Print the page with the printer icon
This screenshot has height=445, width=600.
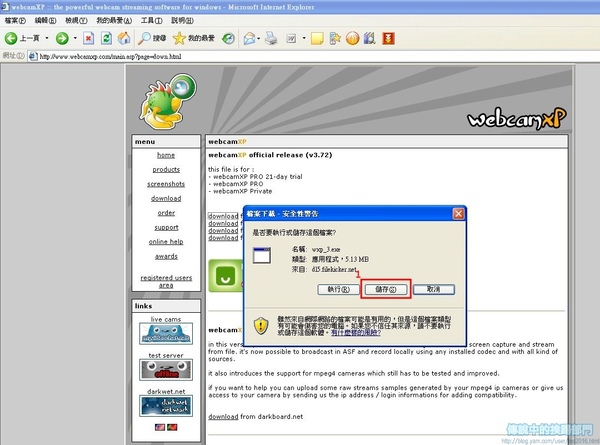(x=271, y=38)
